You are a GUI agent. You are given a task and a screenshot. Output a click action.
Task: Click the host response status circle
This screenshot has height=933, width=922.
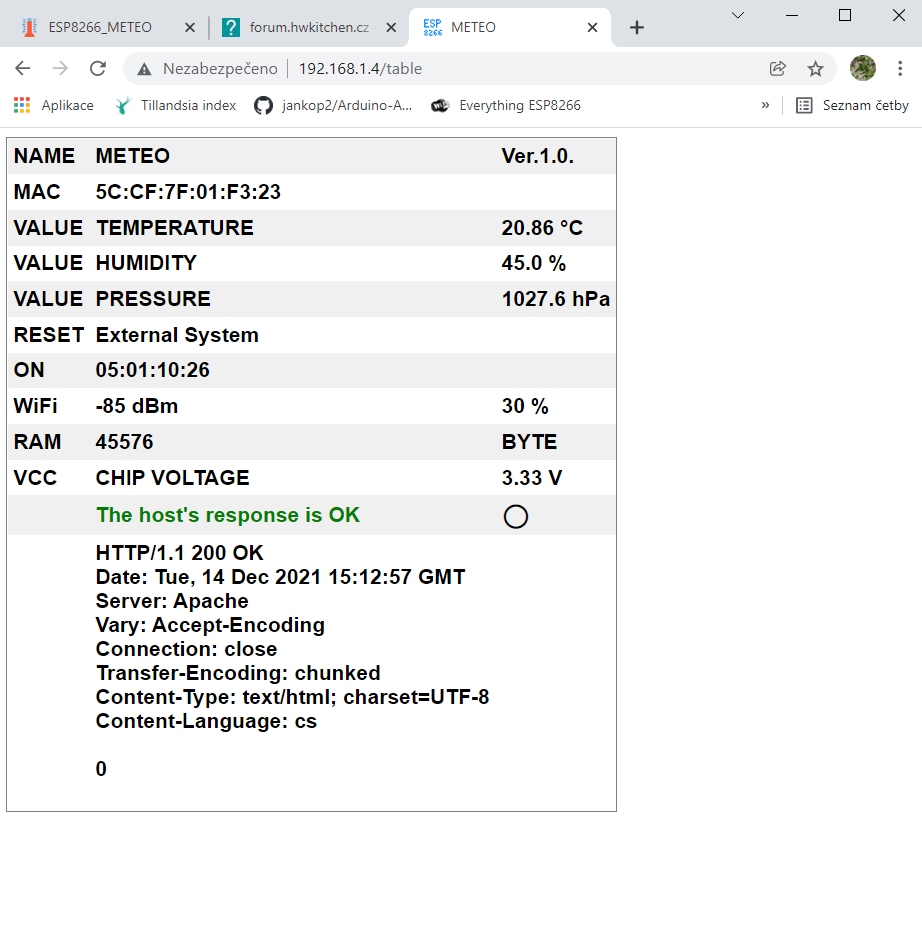click(515, 516)
